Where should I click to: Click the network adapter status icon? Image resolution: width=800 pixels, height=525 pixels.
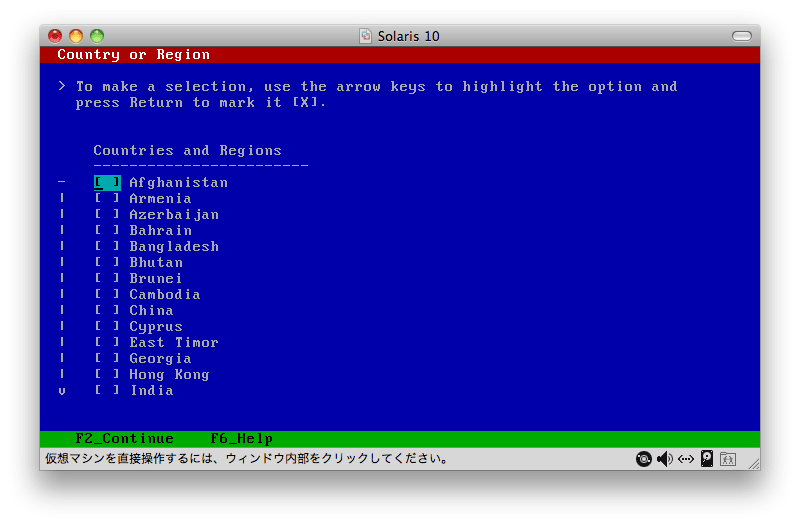click(x=686, y=459)
